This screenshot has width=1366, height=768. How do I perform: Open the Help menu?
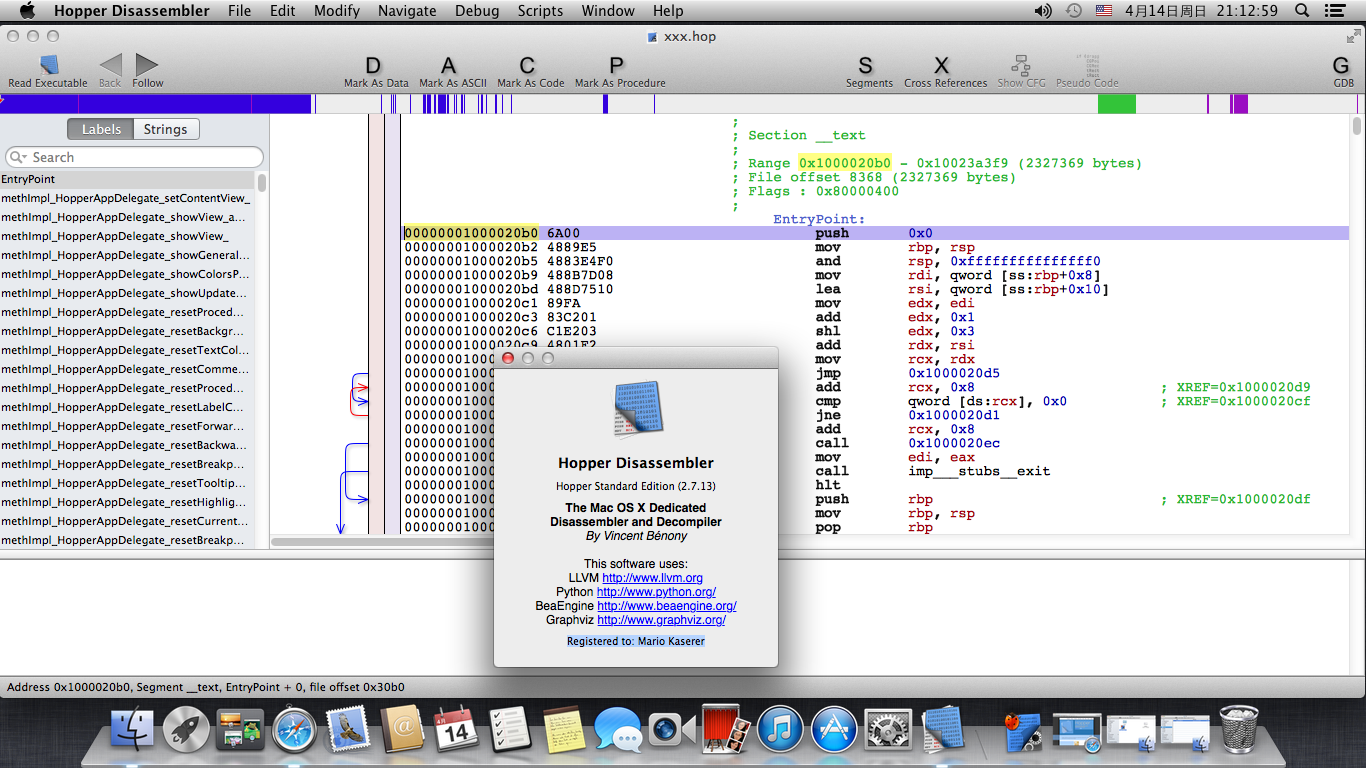(668, 11)
